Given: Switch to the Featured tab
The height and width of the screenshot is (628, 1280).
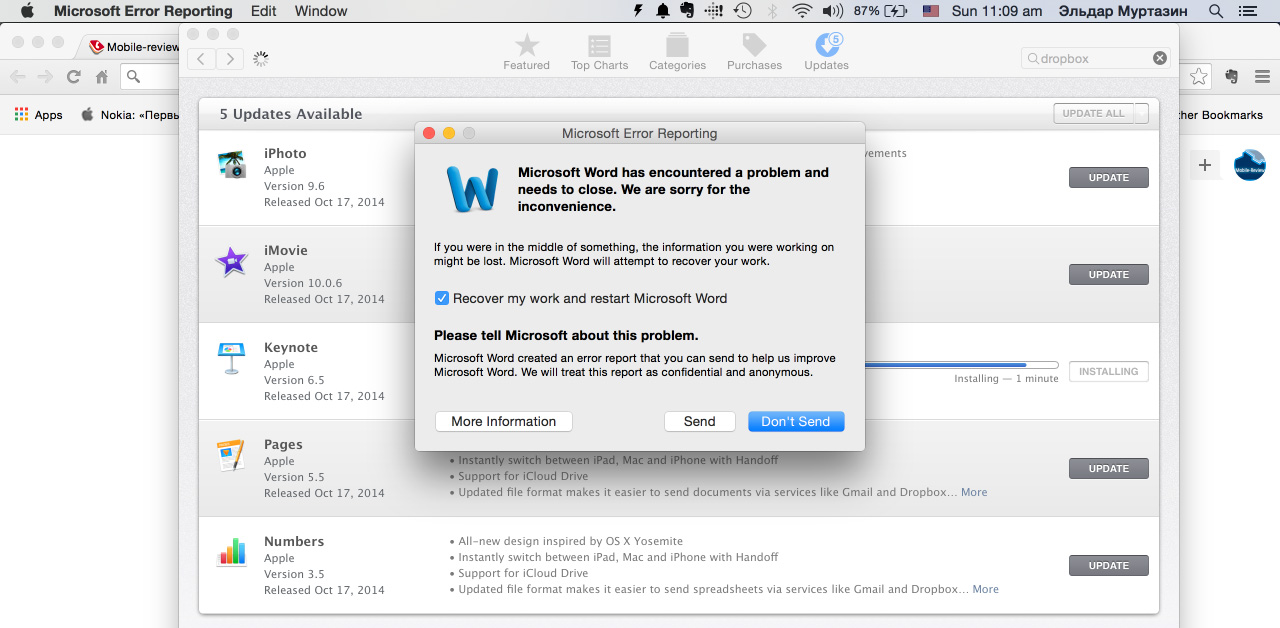Looking at the screenshot, I should pos(527,52).
